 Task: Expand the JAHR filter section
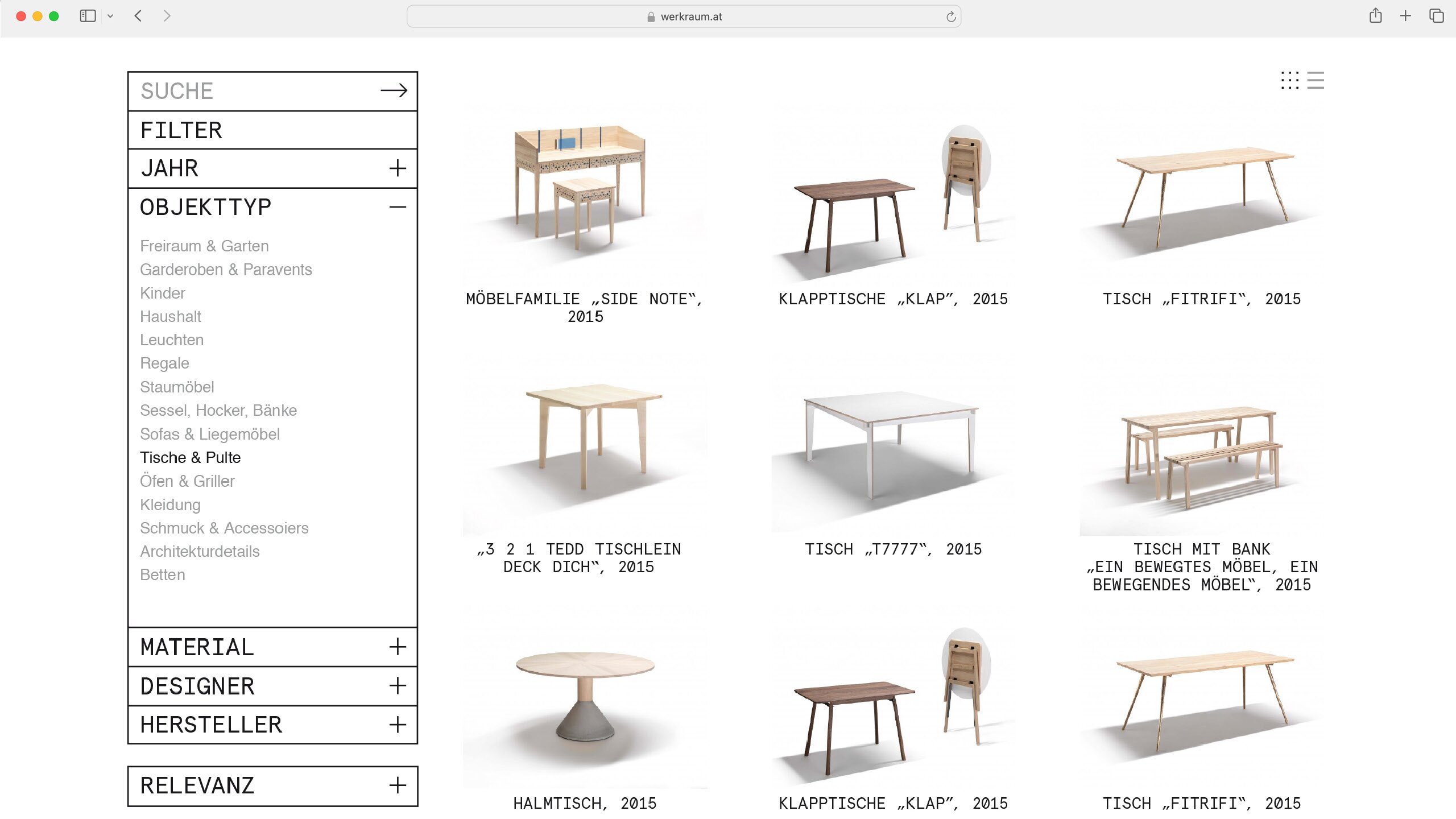click(x=398, y=168)
